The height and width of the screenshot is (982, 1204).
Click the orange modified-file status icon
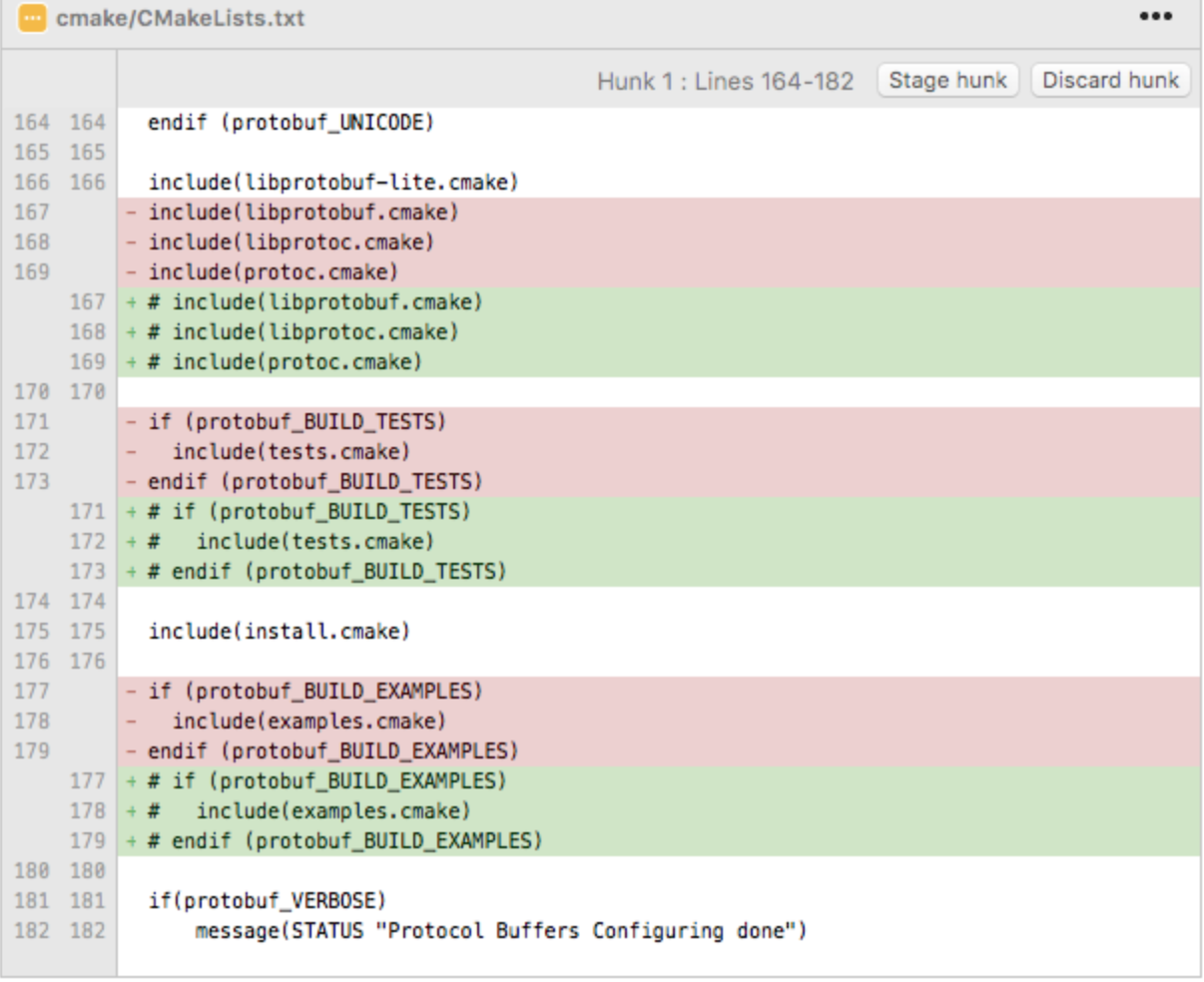[32, 18]
